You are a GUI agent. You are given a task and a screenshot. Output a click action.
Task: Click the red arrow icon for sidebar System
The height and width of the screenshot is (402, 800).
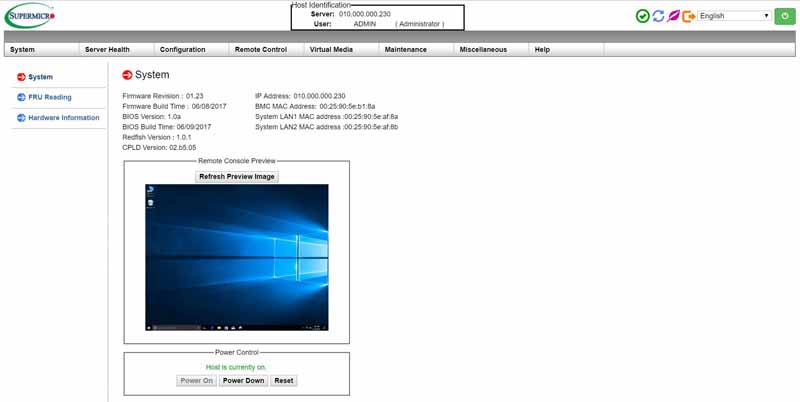point(21,77)
